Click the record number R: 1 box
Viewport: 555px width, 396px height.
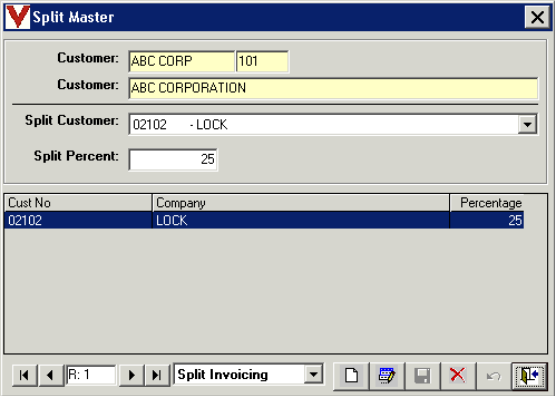click(x=91, y=375)
